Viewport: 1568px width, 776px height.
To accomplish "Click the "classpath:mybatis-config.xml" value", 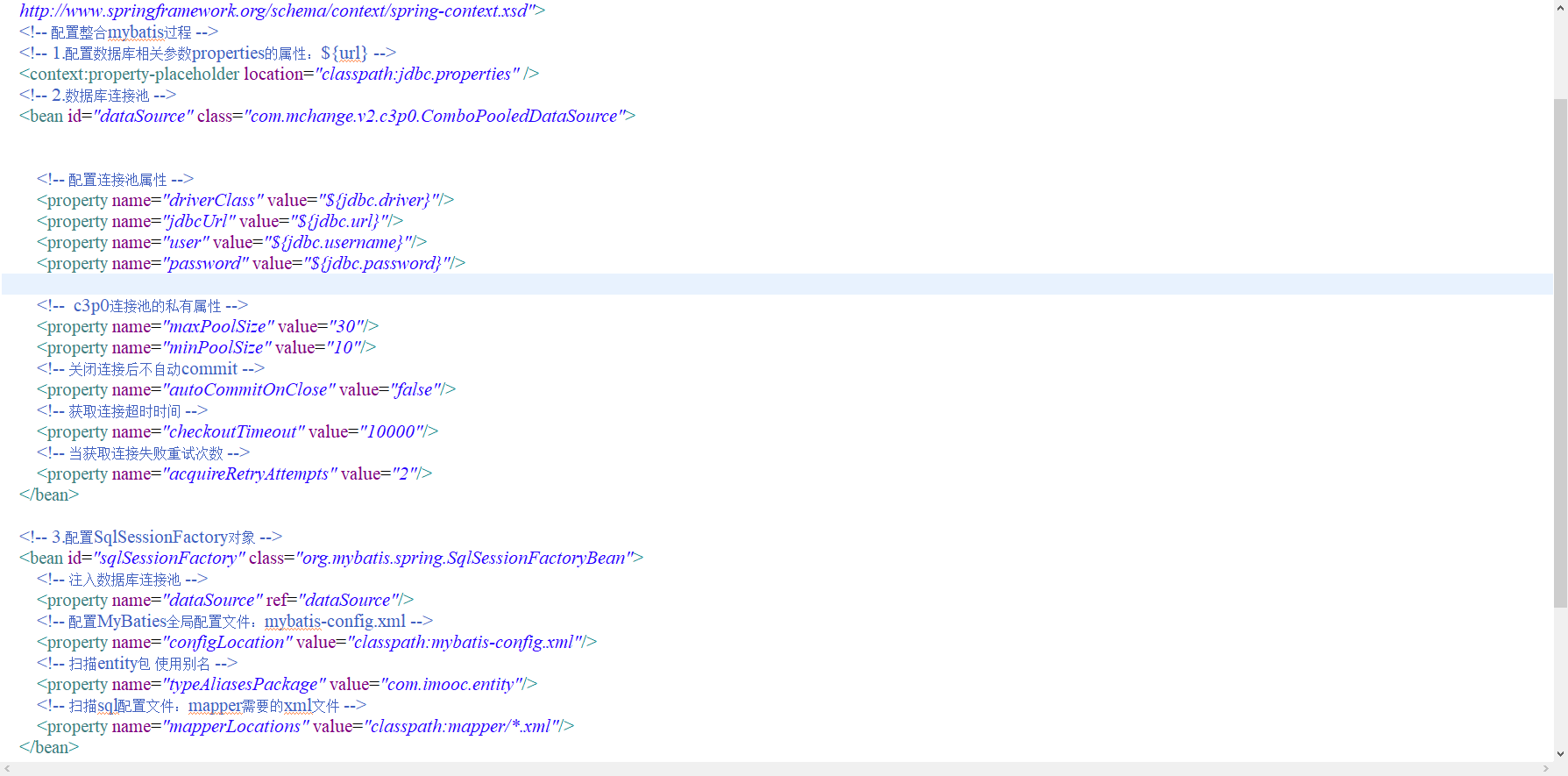I will coord(465,643).
